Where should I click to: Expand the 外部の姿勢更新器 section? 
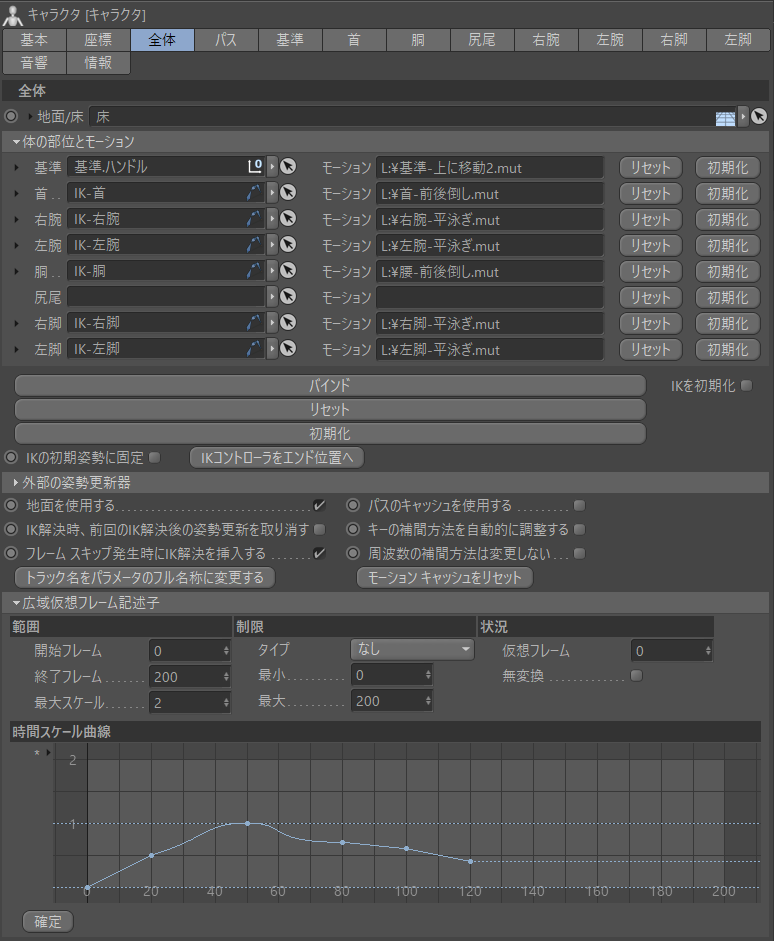[17, 483]
